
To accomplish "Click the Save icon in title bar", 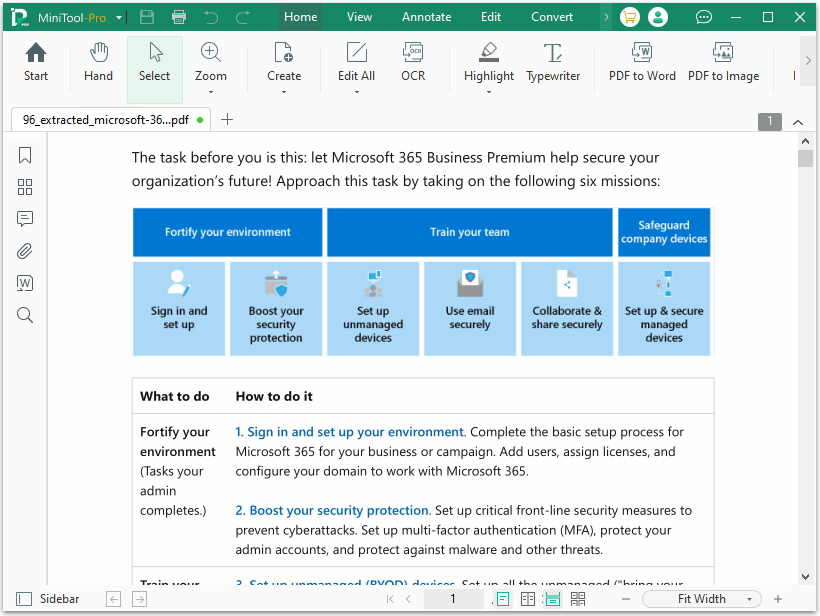I will (x=147, y=17).
